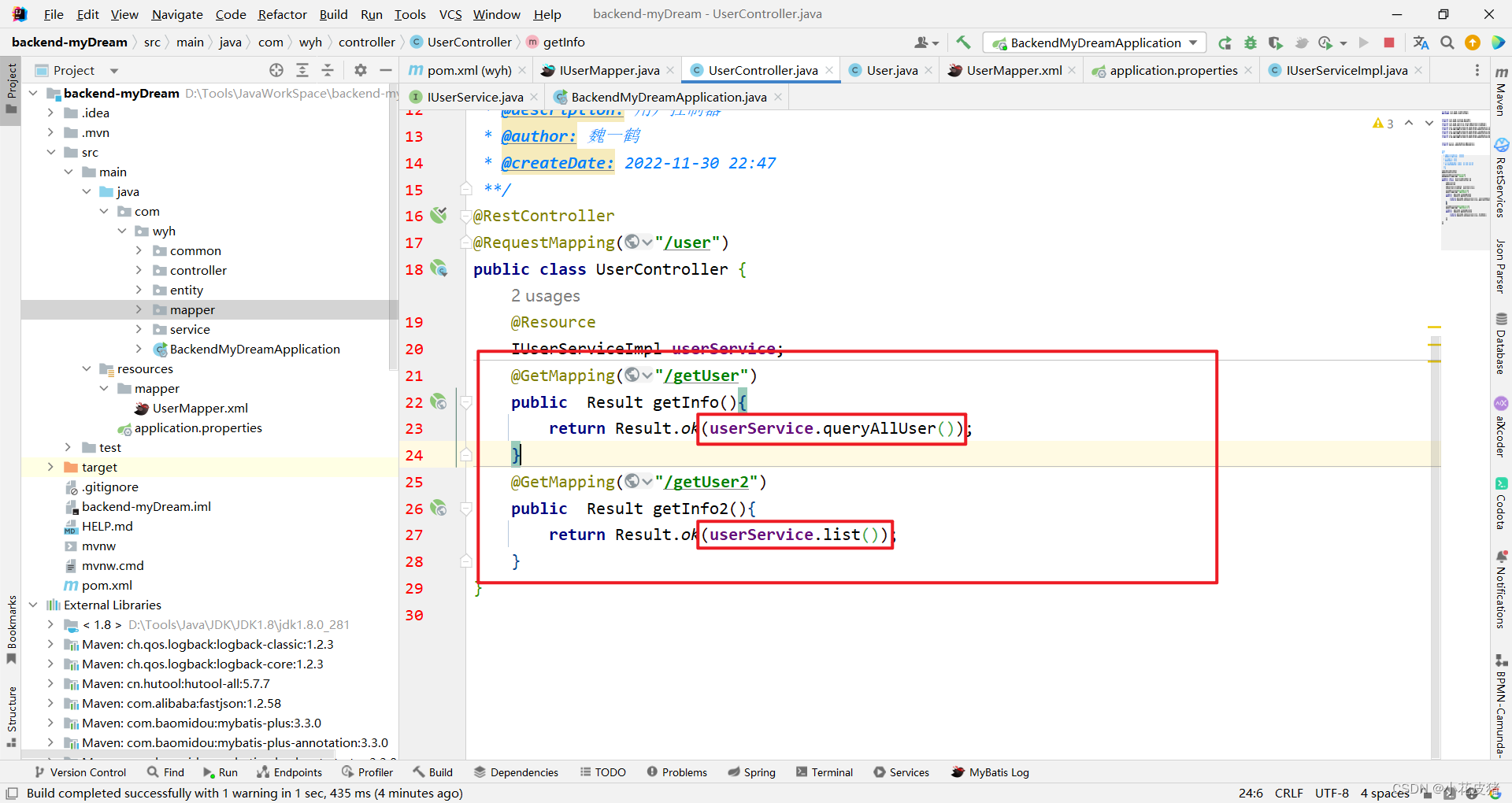Image resolution: width=1512 pixels, height=803 pixels.
Task: Click the Select Opened File target icon
Action: coord(276,70)
